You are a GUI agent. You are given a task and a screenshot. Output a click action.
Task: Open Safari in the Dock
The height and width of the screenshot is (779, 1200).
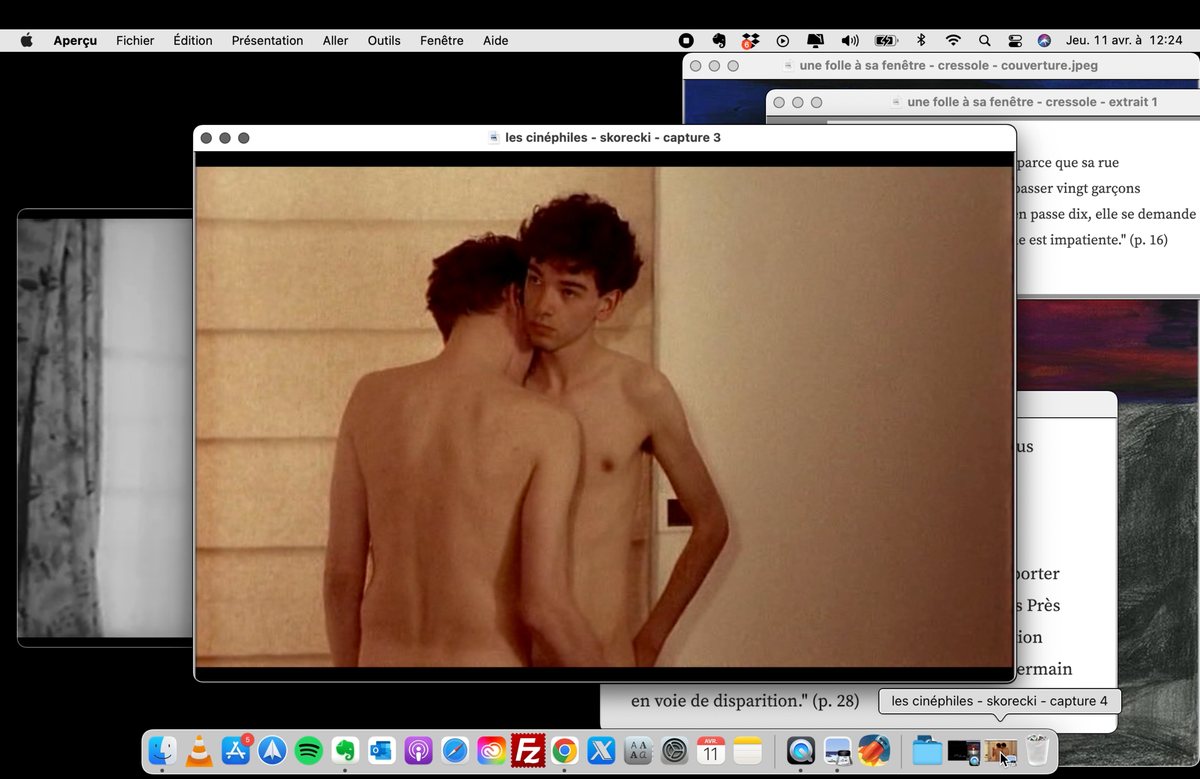(455, 750)
